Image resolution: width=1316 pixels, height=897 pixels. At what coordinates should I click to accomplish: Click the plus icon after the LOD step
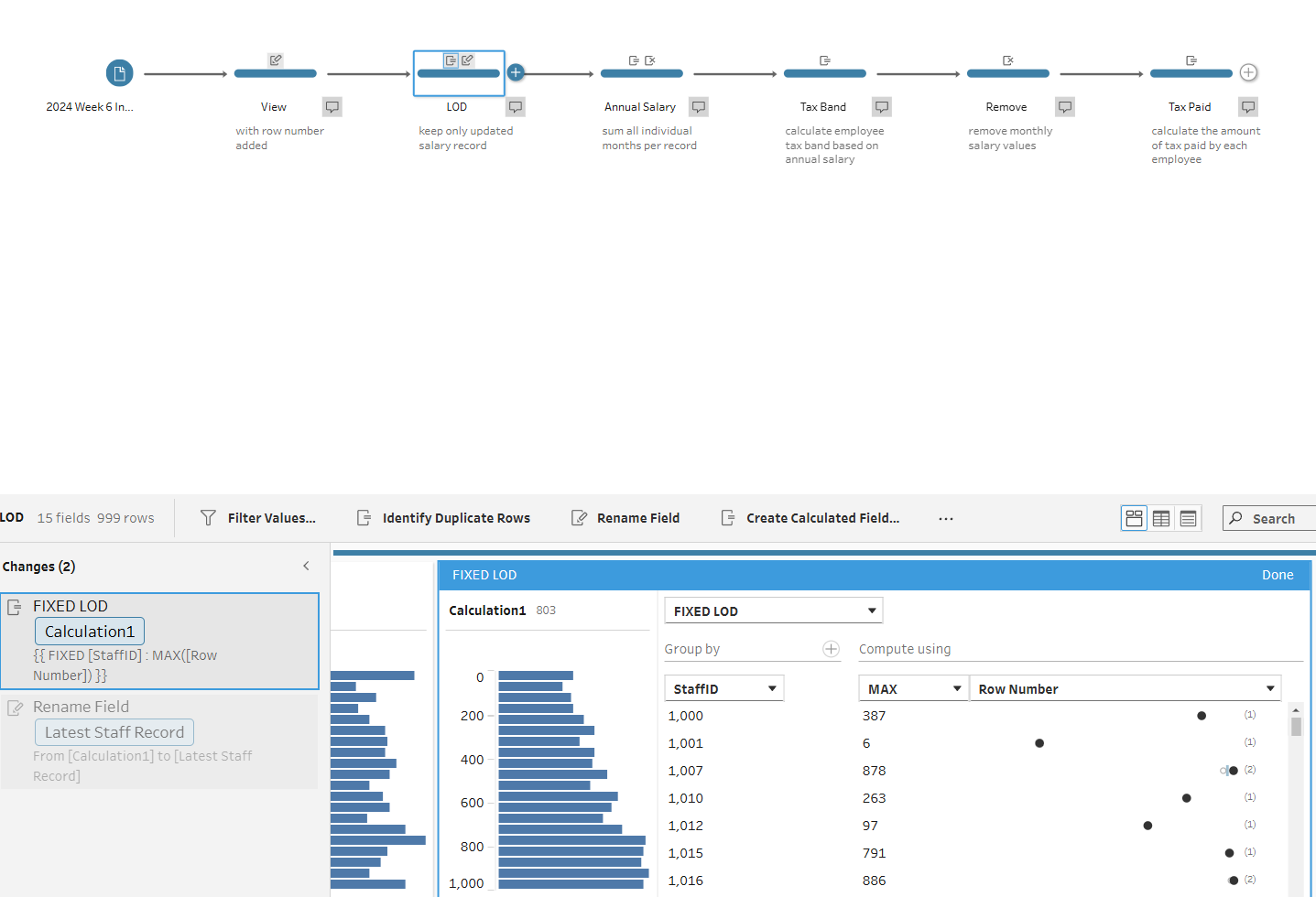coord(516,72)
